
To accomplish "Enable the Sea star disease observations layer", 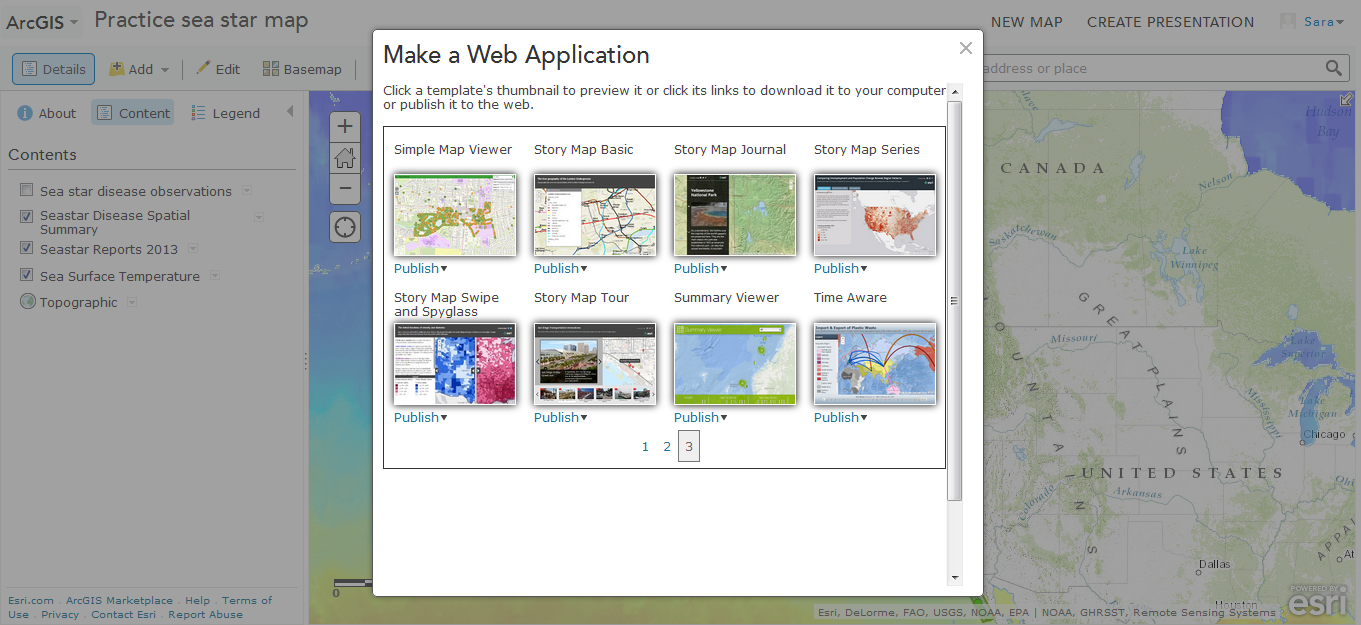I will click(x=26, y=189).
